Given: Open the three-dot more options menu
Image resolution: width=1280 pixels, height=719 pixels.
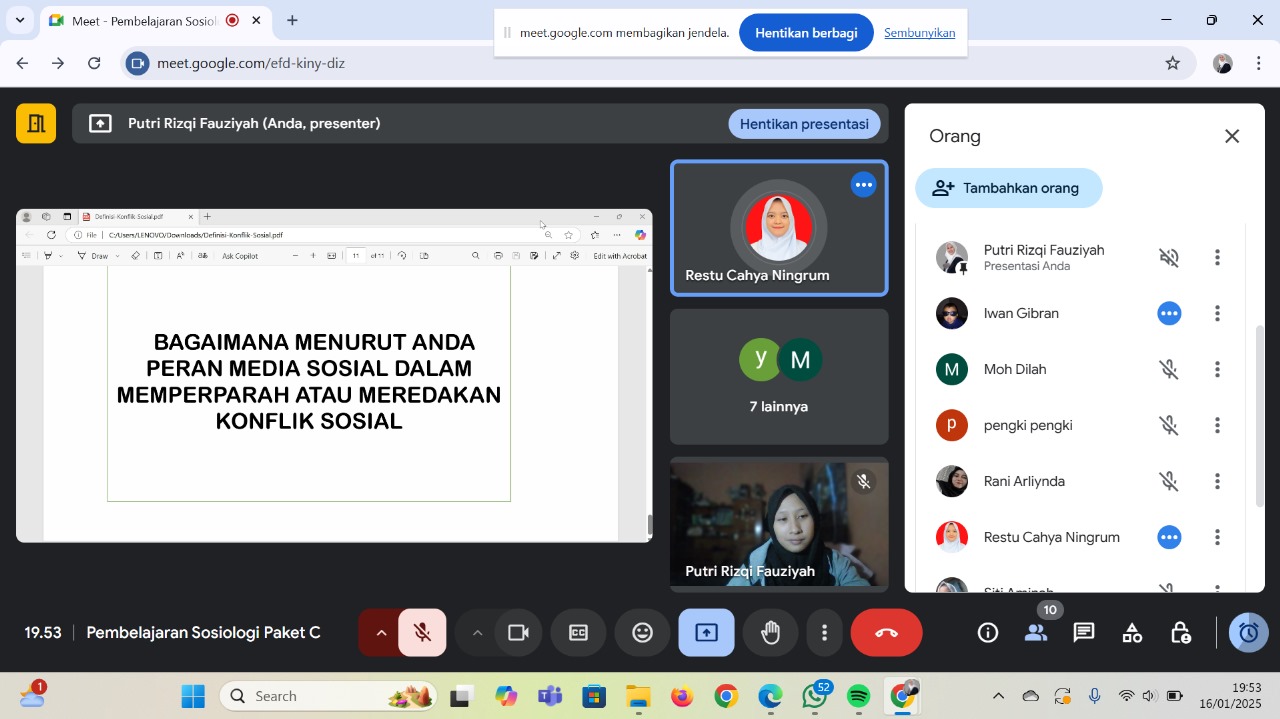Looking at the screenshot, I should (824, 633).
